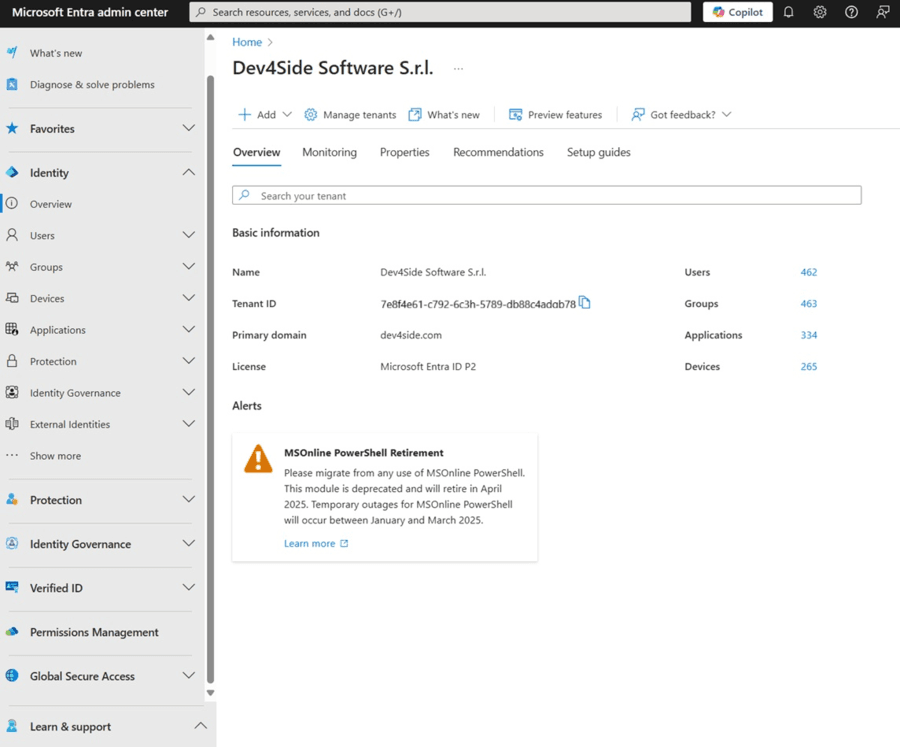The width and height of the screenshot is (900, 747).
Task: Switch to the Recommendations tab
Action: pos(498,152)
